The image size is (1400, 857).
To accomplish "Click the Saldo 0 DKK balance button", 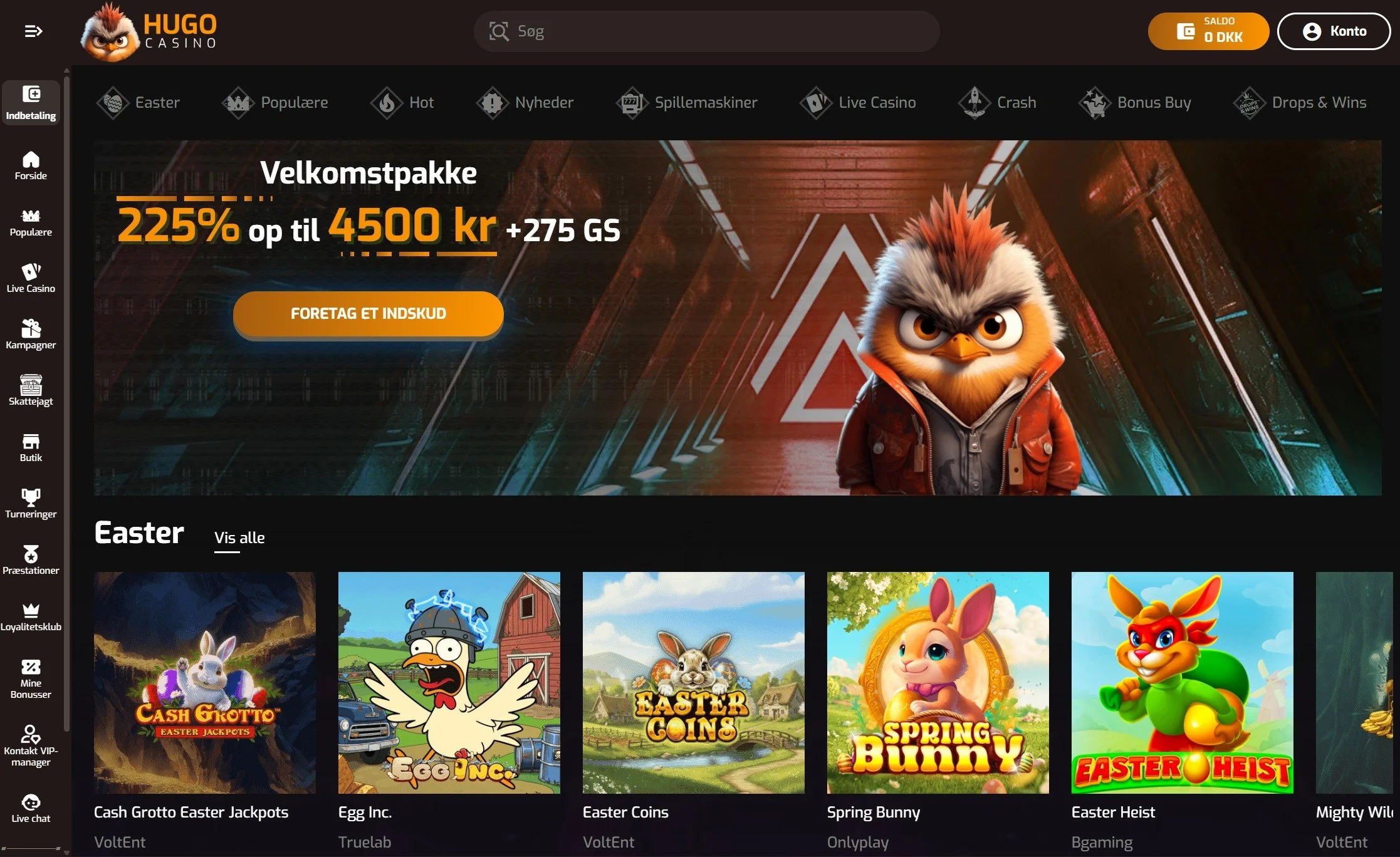I will click(1208, 31).
